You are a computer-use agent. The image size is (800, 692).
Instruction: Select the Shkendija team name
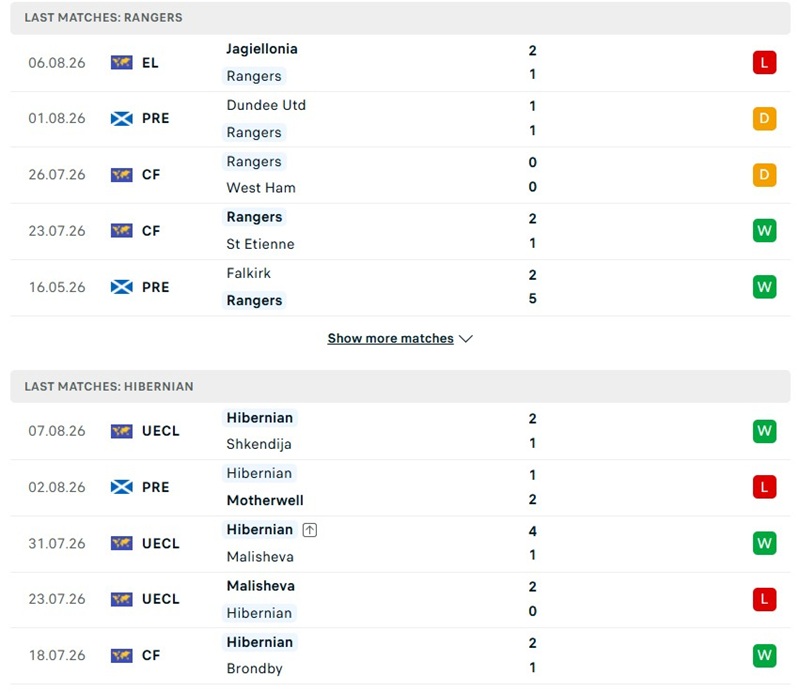259,444
